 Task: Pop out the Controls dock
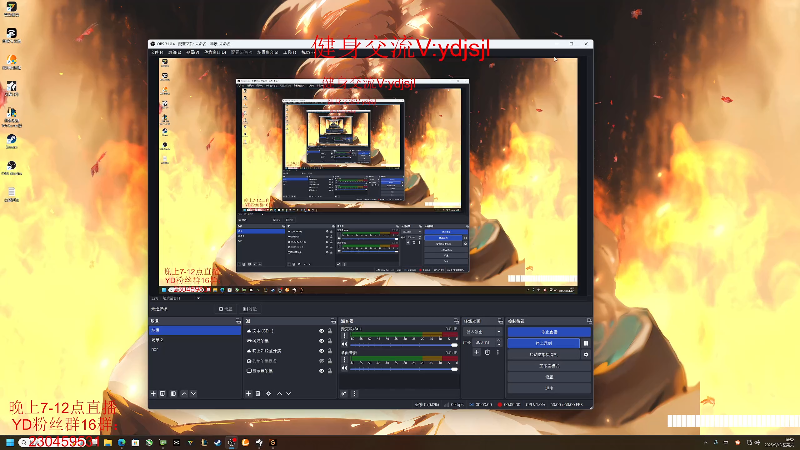tap(589, 321)
